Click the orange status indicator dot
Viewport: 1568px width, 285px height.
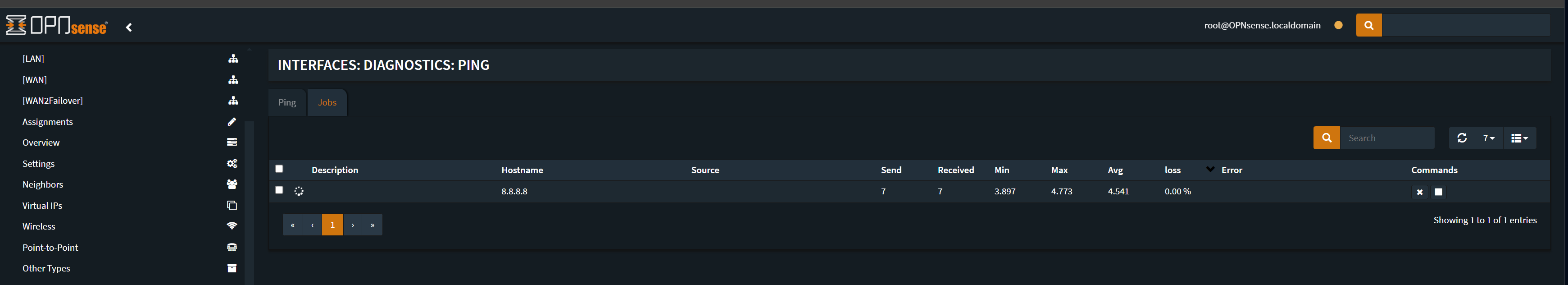1338,26
